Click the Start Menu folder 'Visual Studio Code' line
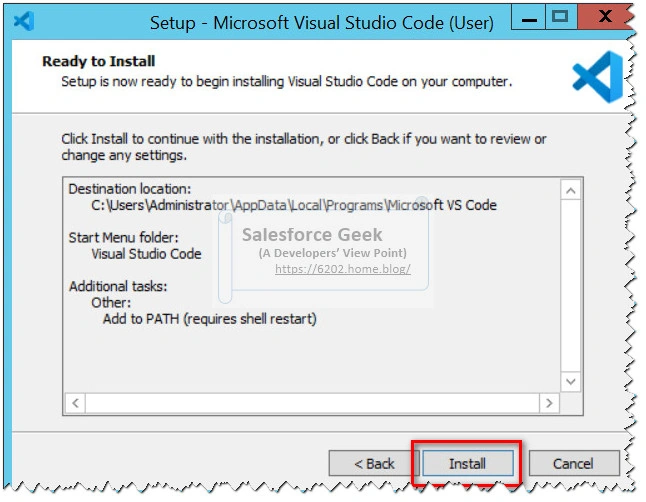The image size is (646, 502). [x=146, y=253]
